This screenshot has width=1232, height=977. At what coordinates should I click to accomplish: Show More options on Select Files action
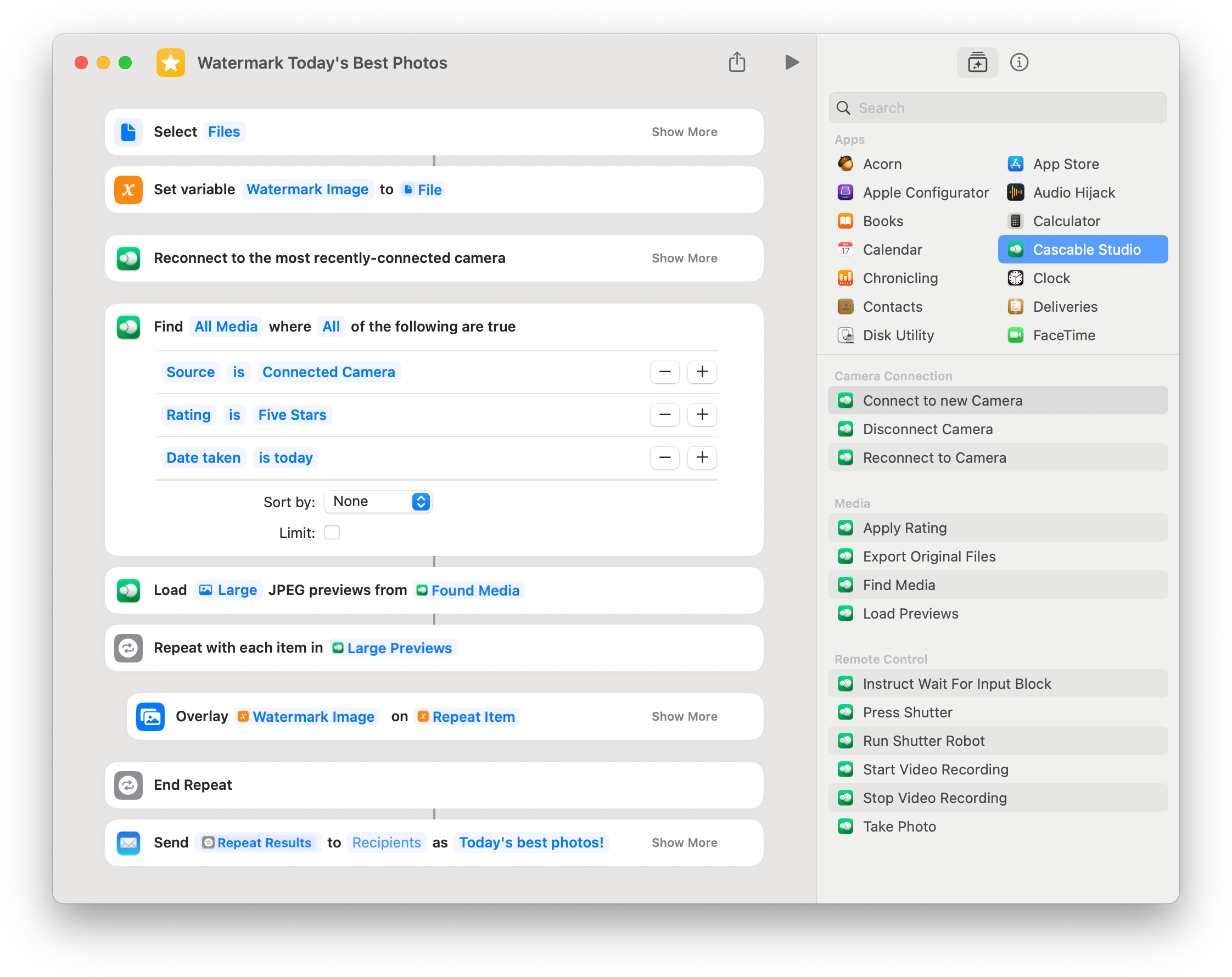point(684,132)
